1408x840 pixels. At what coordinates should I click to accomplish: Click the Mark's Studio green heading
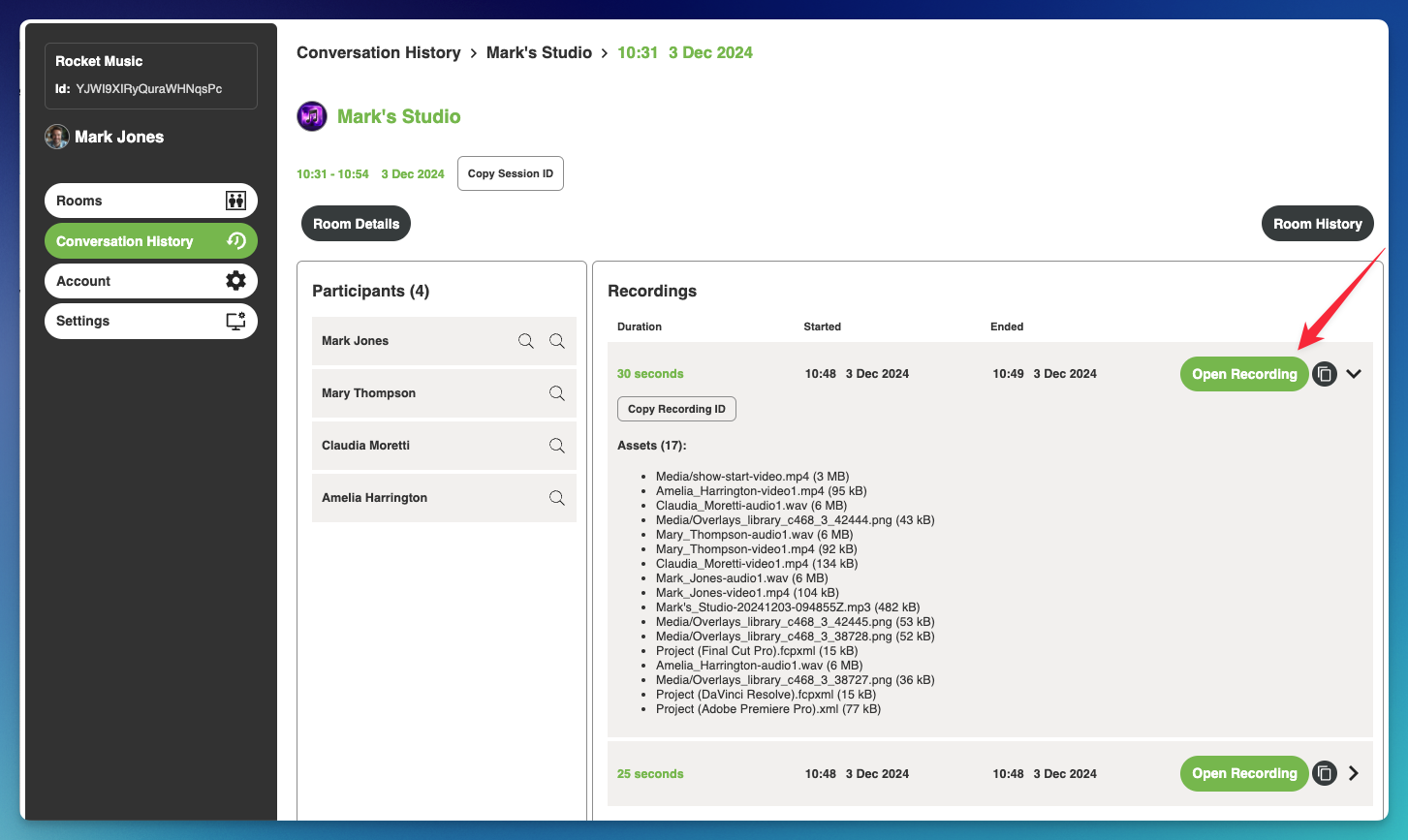[x=399, y=116]
